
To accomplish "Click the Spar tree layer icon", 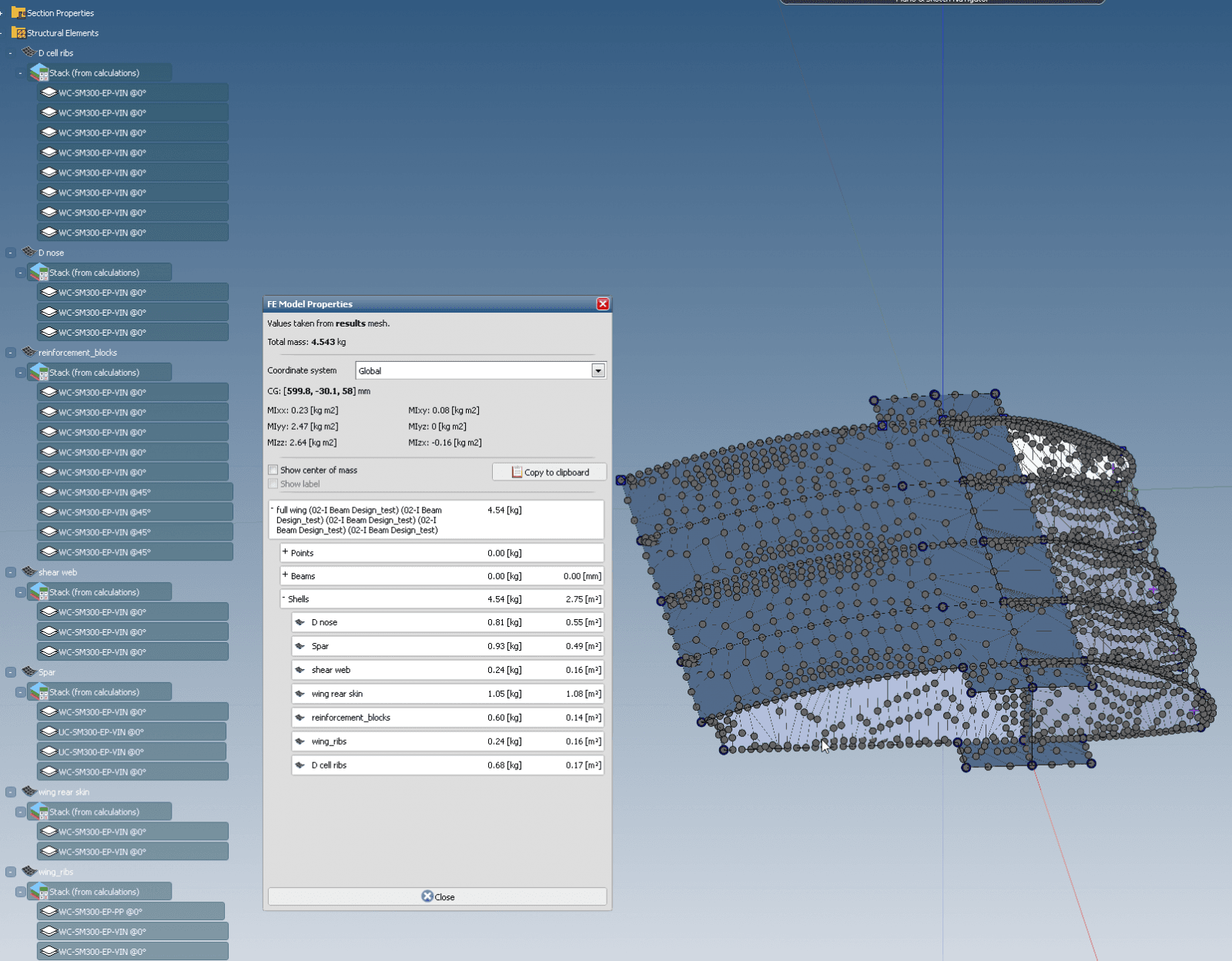I will pos(29,671).
